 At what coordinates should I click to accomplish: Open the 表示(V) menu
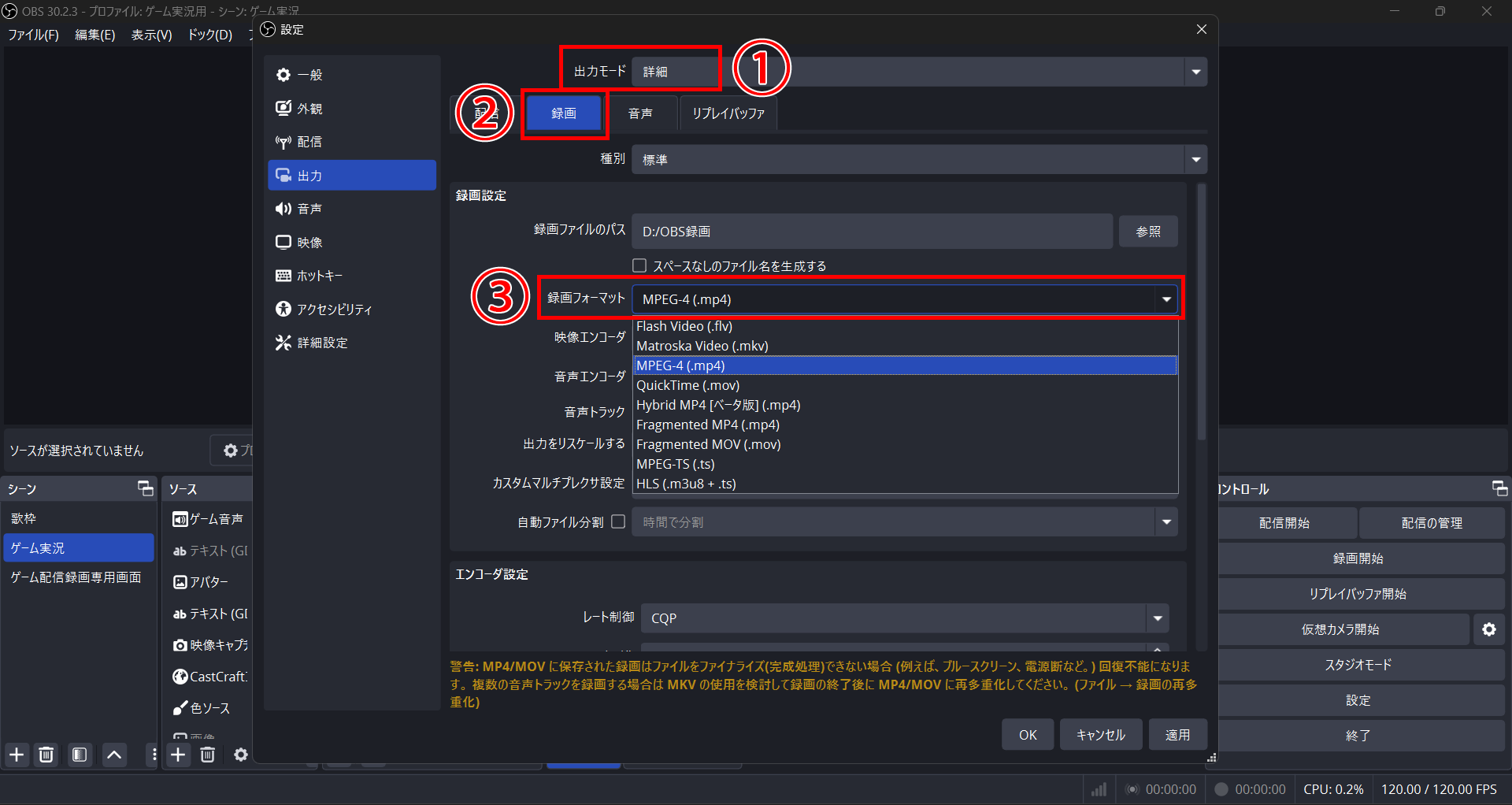tap(151, 35)
